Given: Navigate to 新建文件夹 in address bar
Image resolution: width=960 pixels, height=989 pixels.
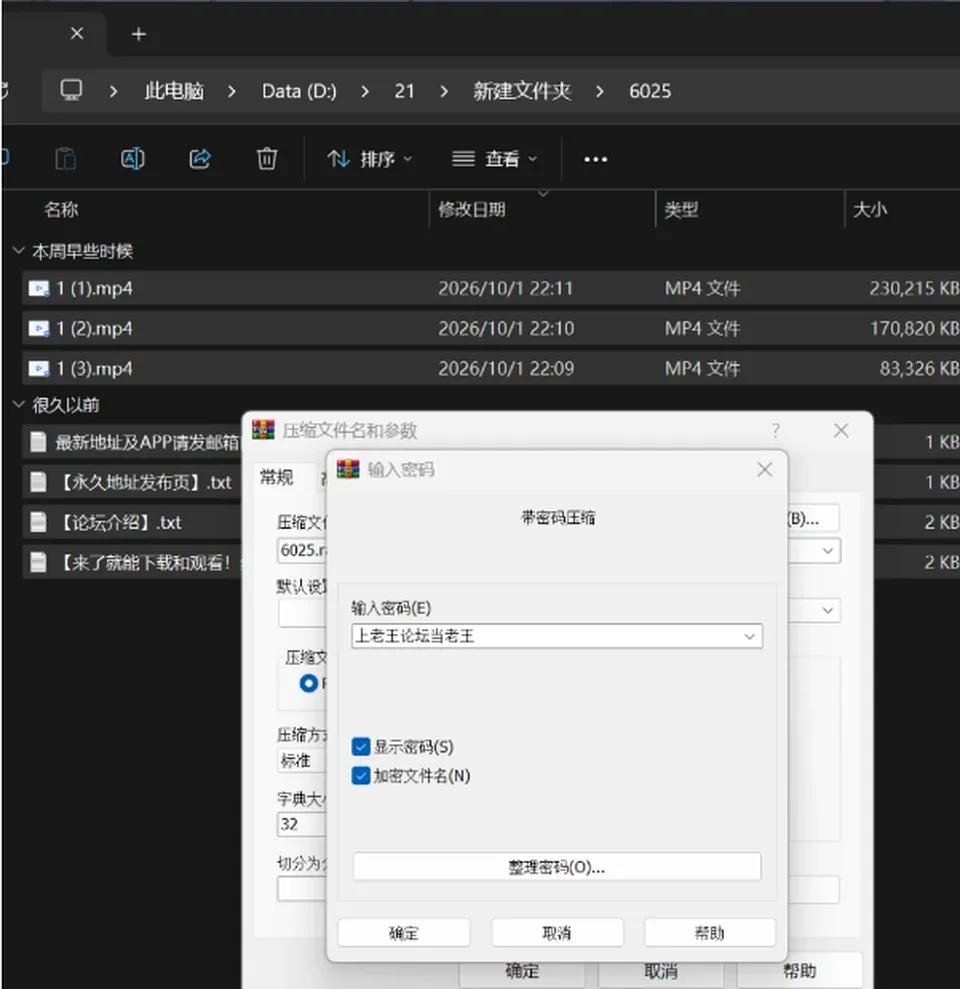Looking at the screenshot, I should pos(522,91).
